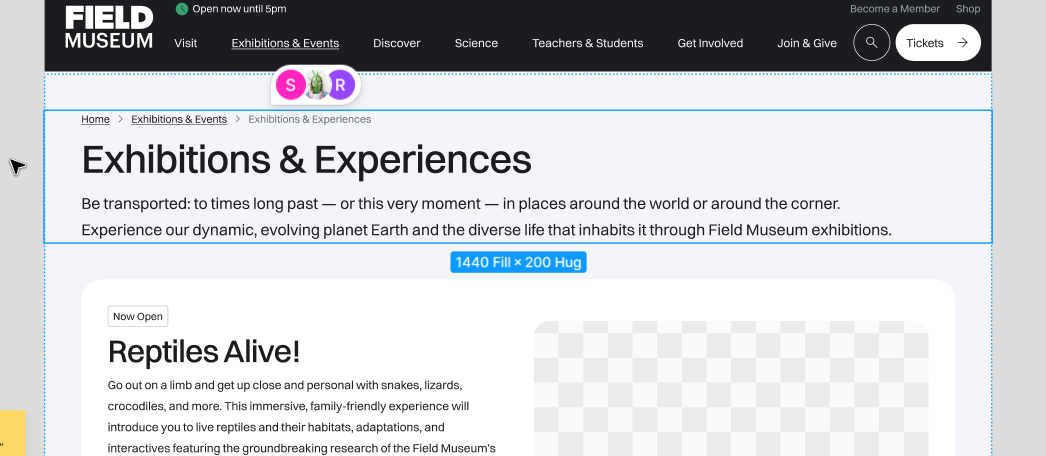
Task: Open the Teachers & Students menu
Action: click(588, 43)
